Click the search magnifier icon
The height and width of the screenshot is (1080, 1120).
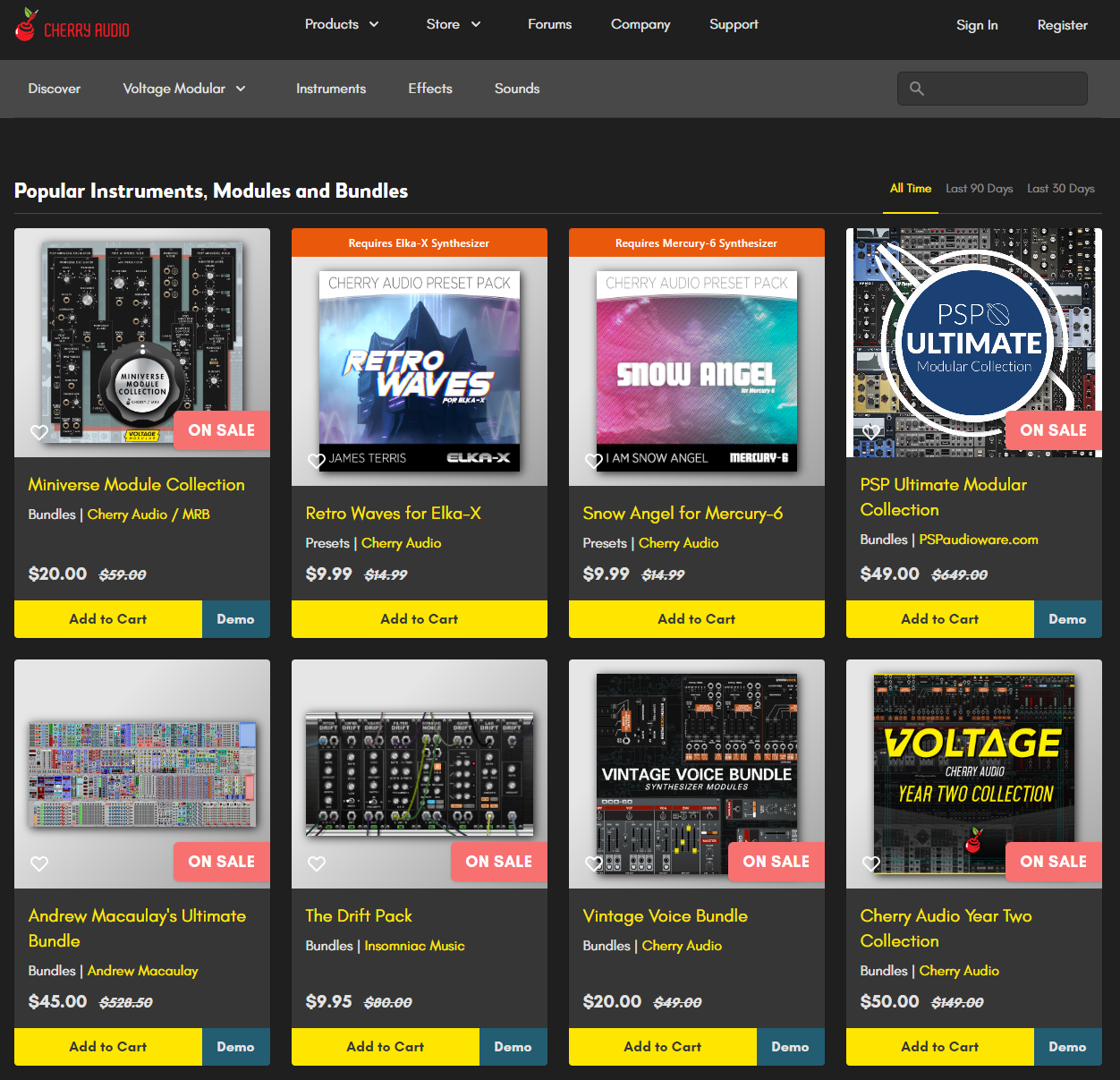tap(917, 89)
